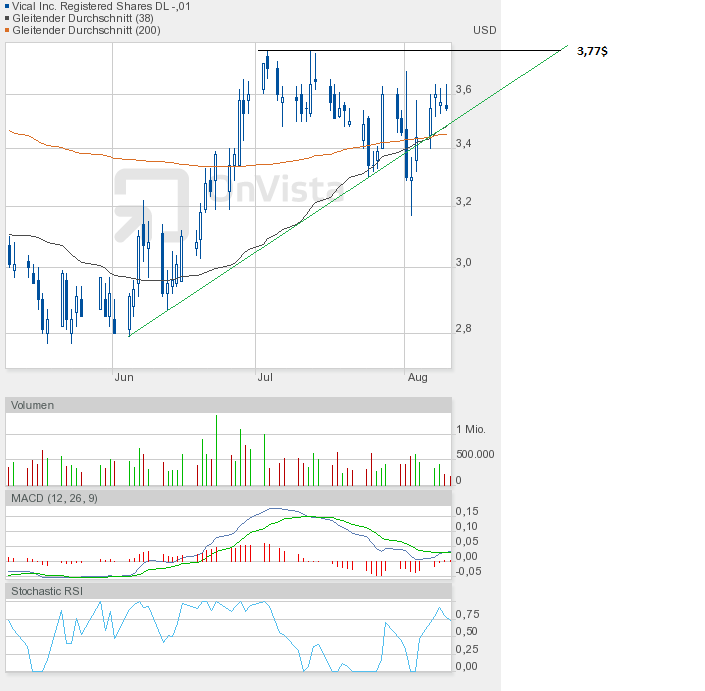
Task: Click the 'Aug' month label on the time axis
Action: (x=417, y=377)
